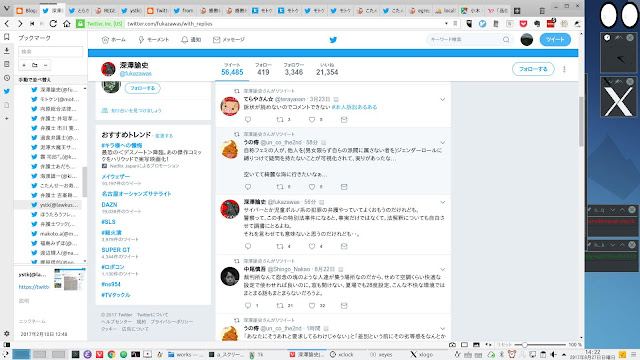
Task: Add a new web panel with plus icon
Action: (7, 118)
